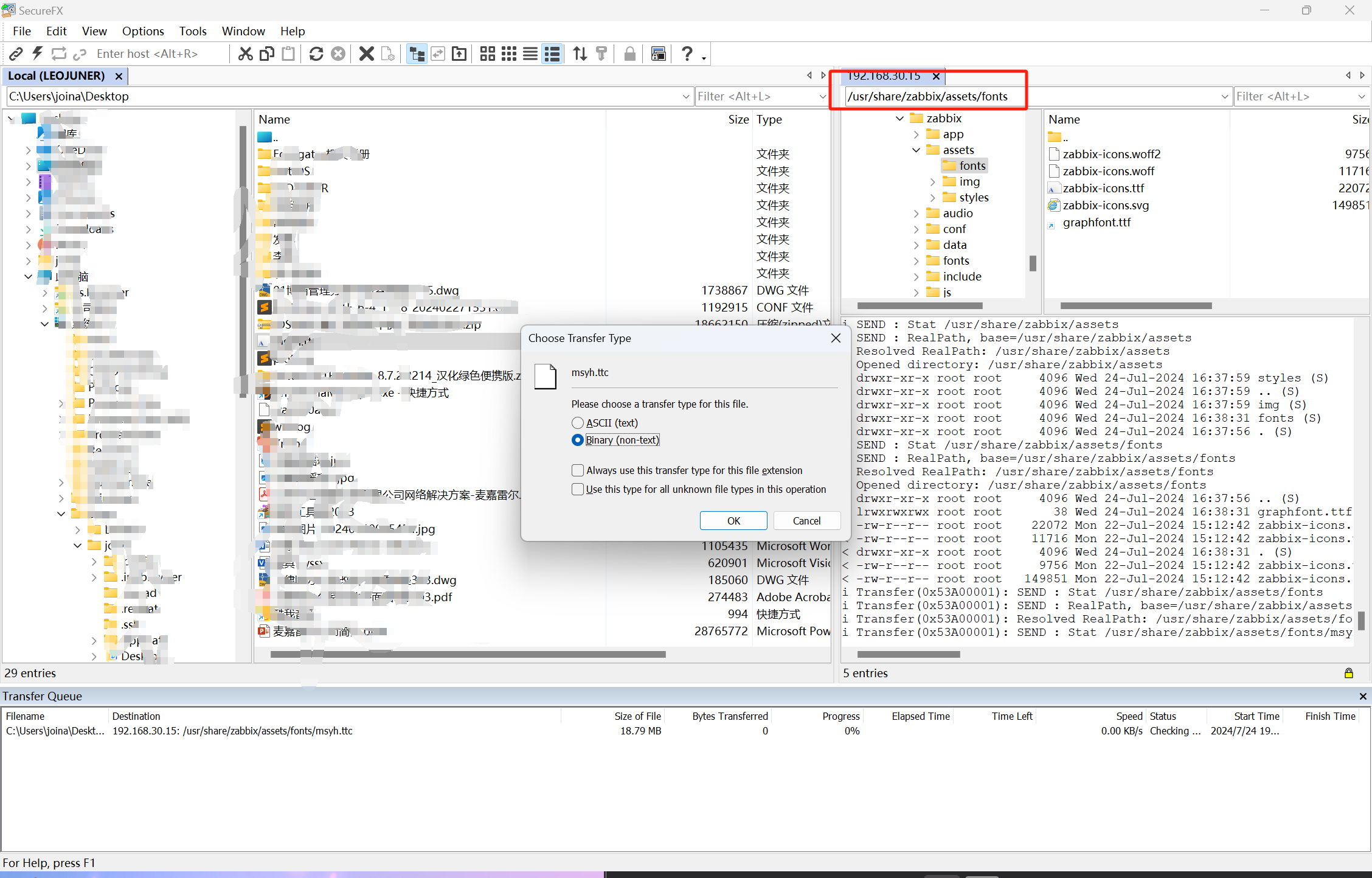1372x878 pixels.
Task: Collapse the zabbix folder in remote tree
Action: coord(900,119)
